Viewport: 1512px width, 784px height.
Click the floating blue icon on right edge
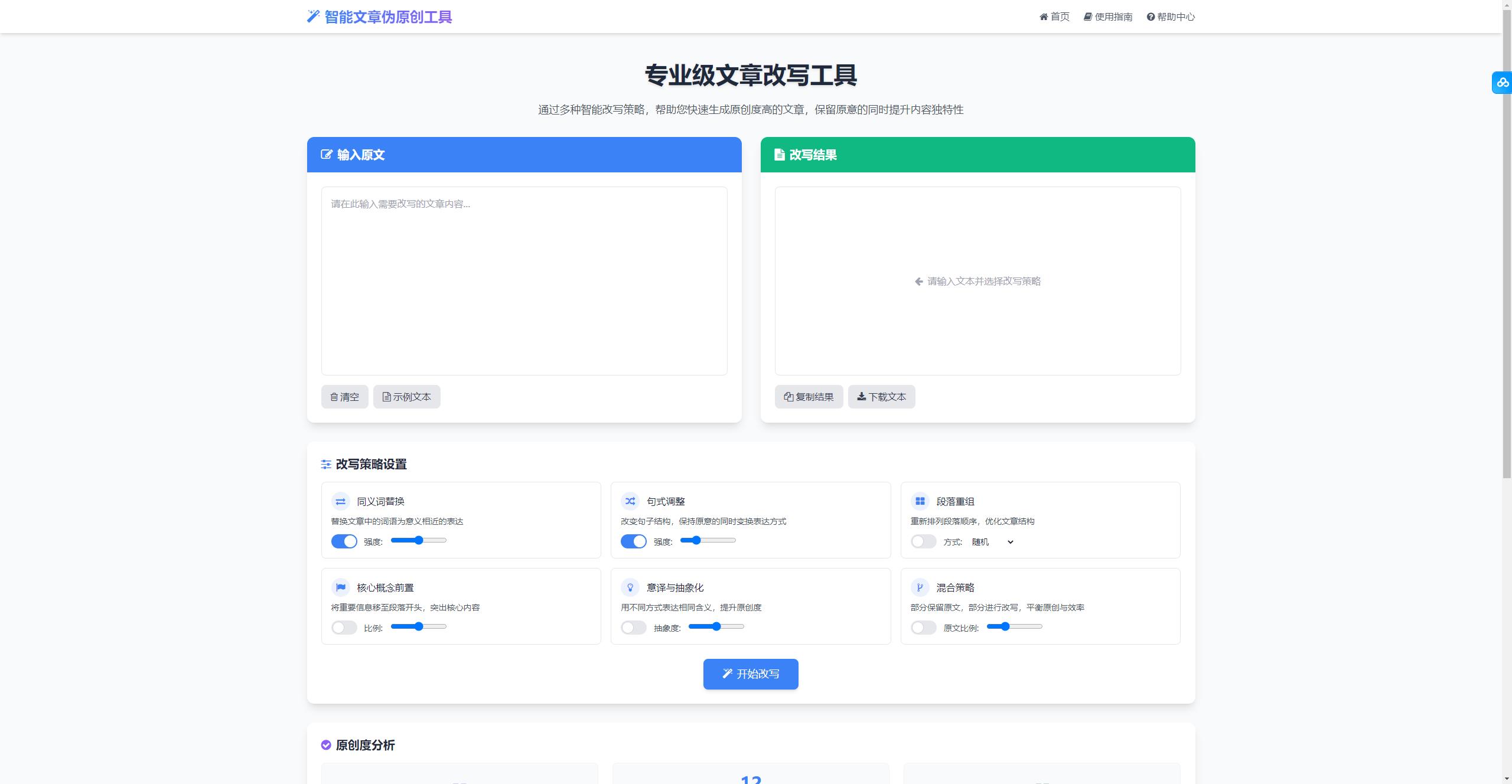click(x=1502, y=82)
